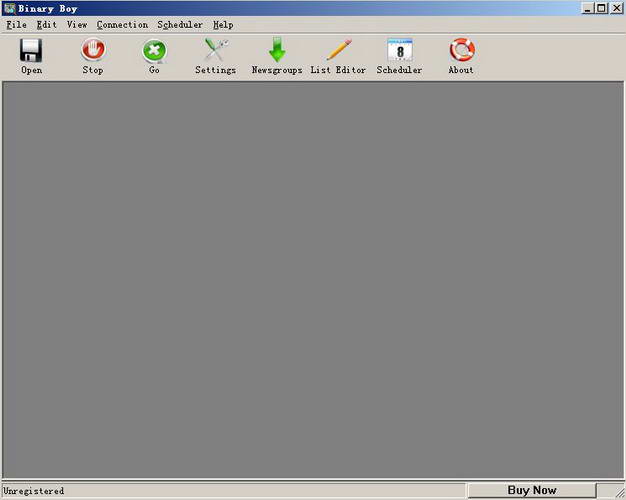626x500 pixels.
Task: Click the red Stop hand icon
Action: (93, 50)
